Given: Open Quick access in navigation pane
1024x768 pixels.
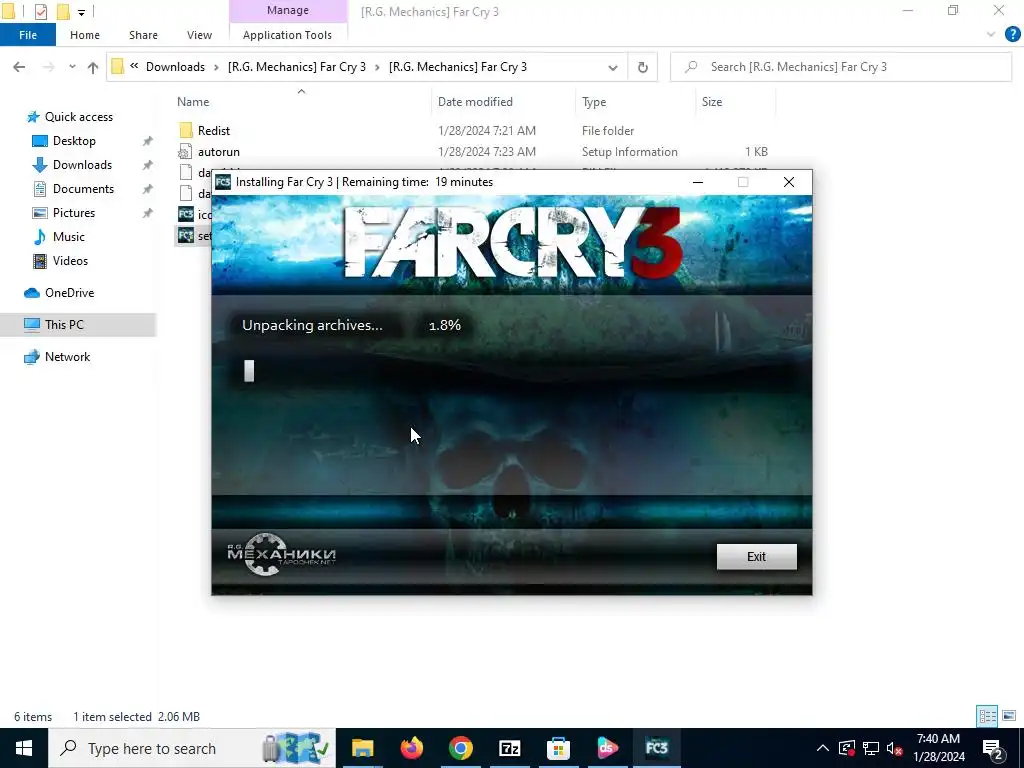Looking at the screenshot, I should [x=78, y=117].
